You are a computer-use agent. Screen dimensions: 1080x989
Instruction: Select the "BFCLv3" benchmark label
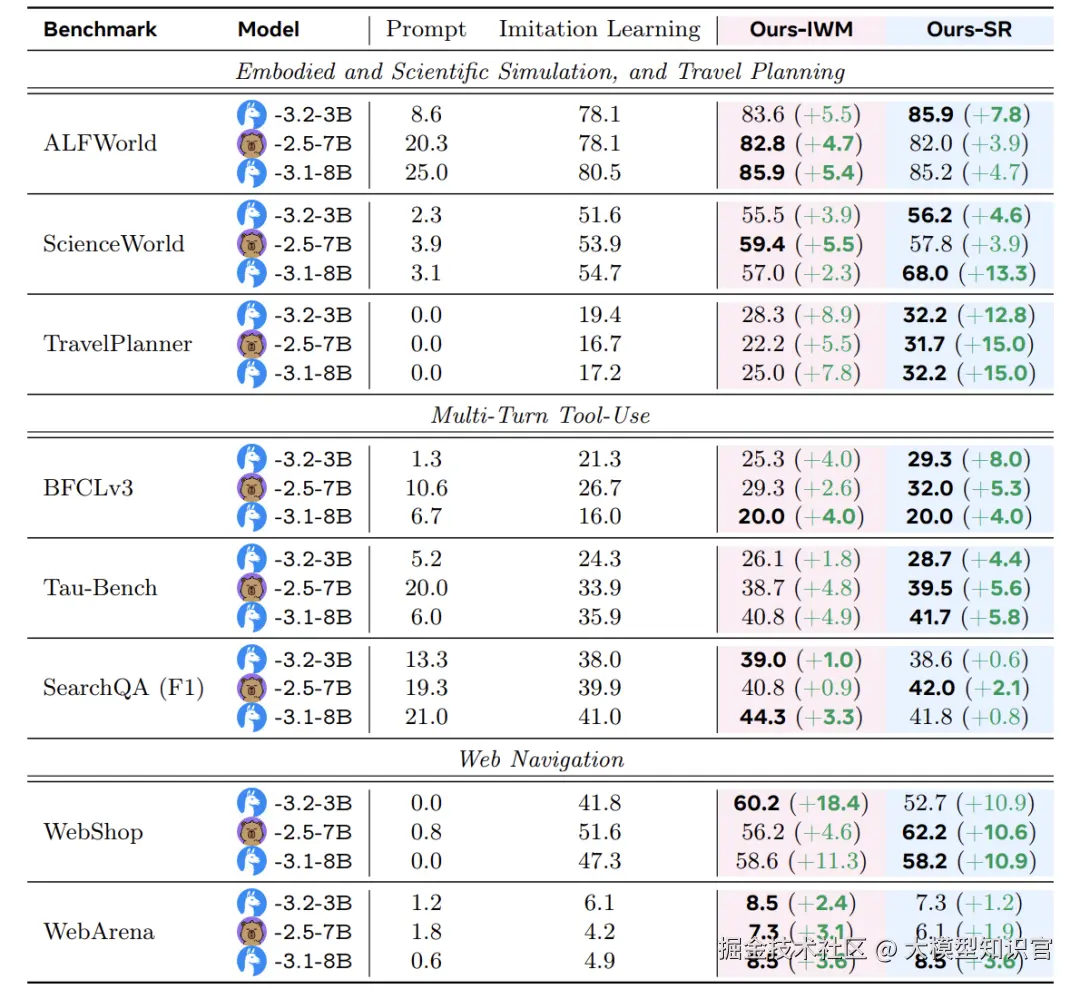pos(88,488)
